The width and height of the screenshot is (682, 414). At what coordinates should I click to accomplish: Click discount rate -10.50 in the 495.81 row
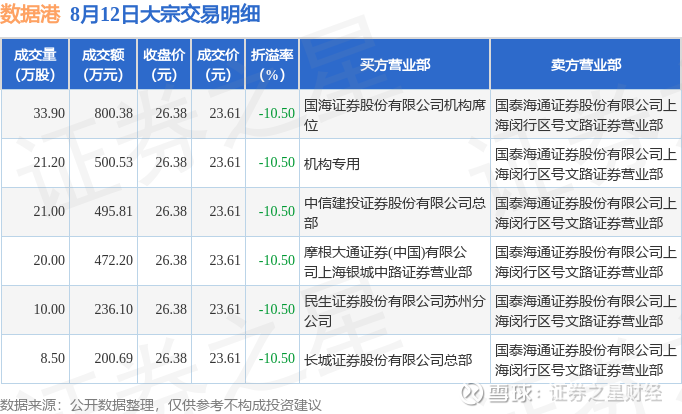click(x=277, y=212)
